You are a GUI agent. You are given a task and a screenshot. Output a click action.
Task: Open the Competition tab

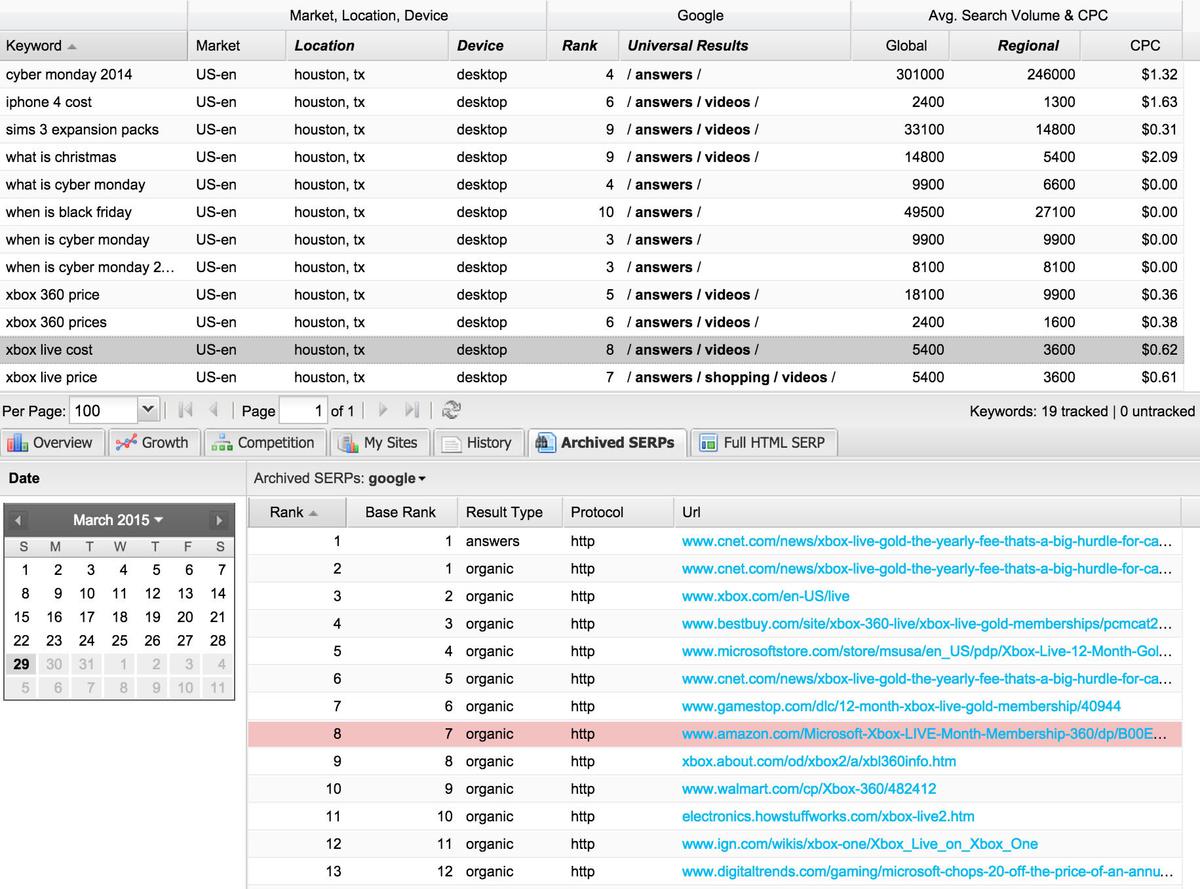pos(265,443)
